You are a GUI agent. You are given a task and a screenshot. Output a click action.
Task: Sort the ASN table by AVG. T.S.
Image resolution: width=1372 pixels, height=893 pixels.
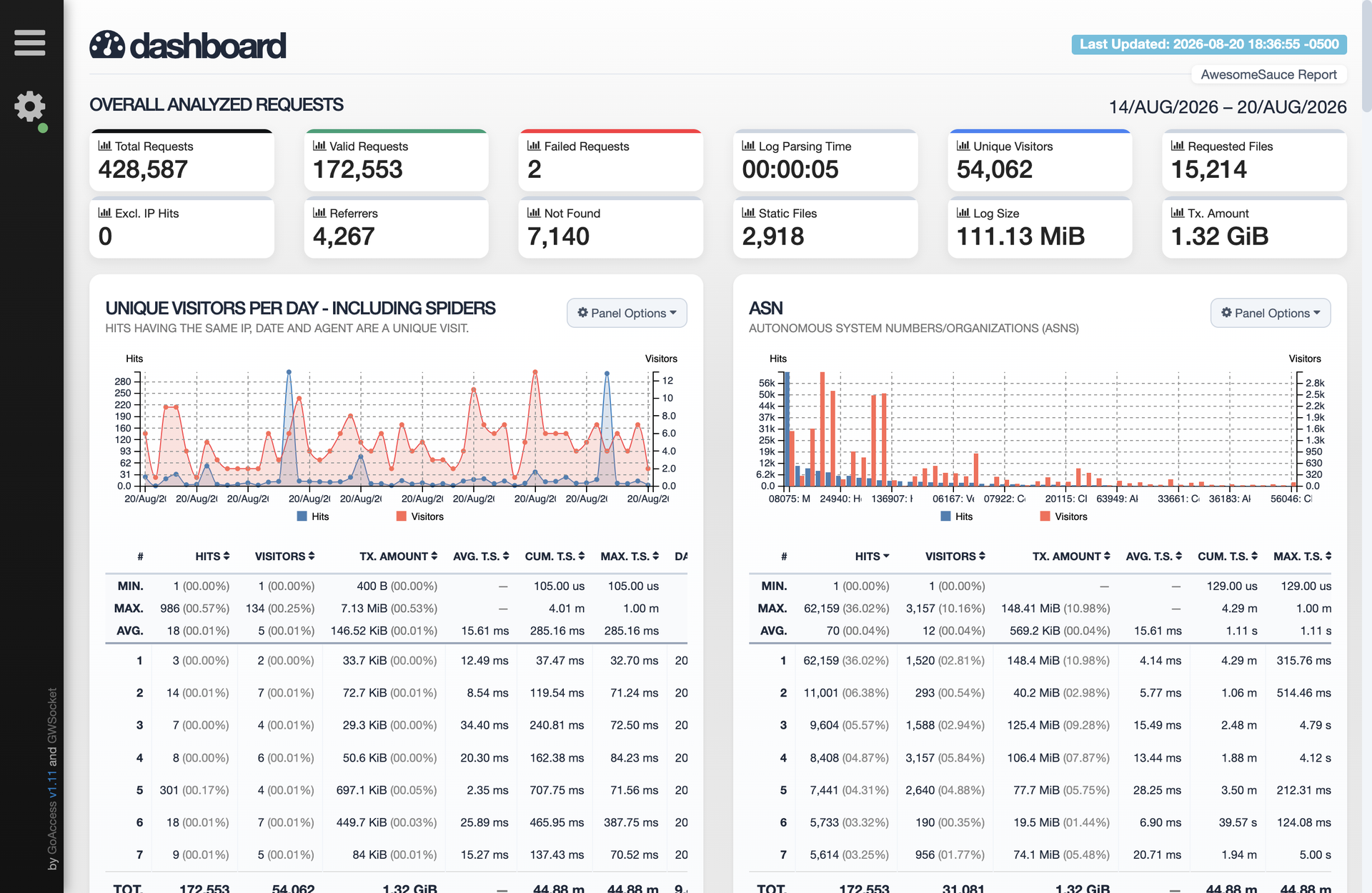click(1154, 557)
